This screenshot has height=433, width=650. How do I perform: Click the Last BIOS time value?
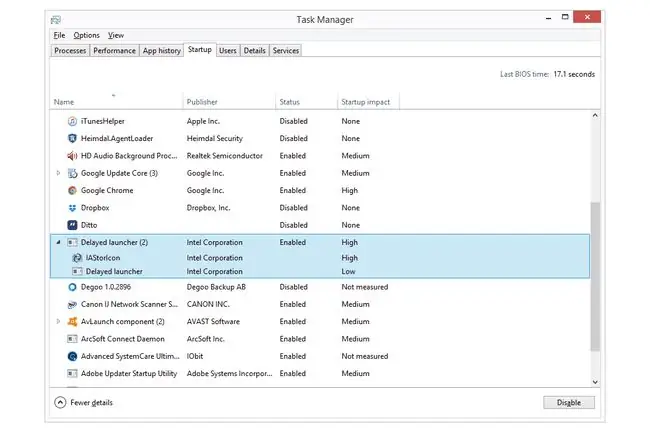pos(574,74)
